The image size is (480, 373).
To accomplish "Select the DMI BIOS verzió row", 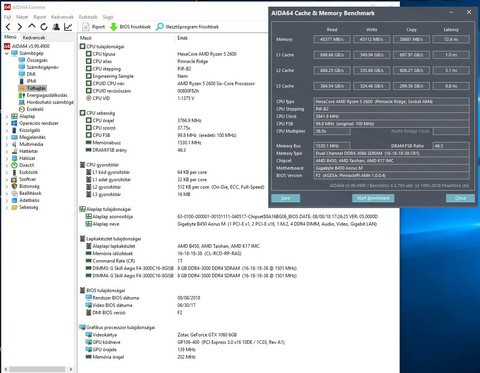I will 134,312.
